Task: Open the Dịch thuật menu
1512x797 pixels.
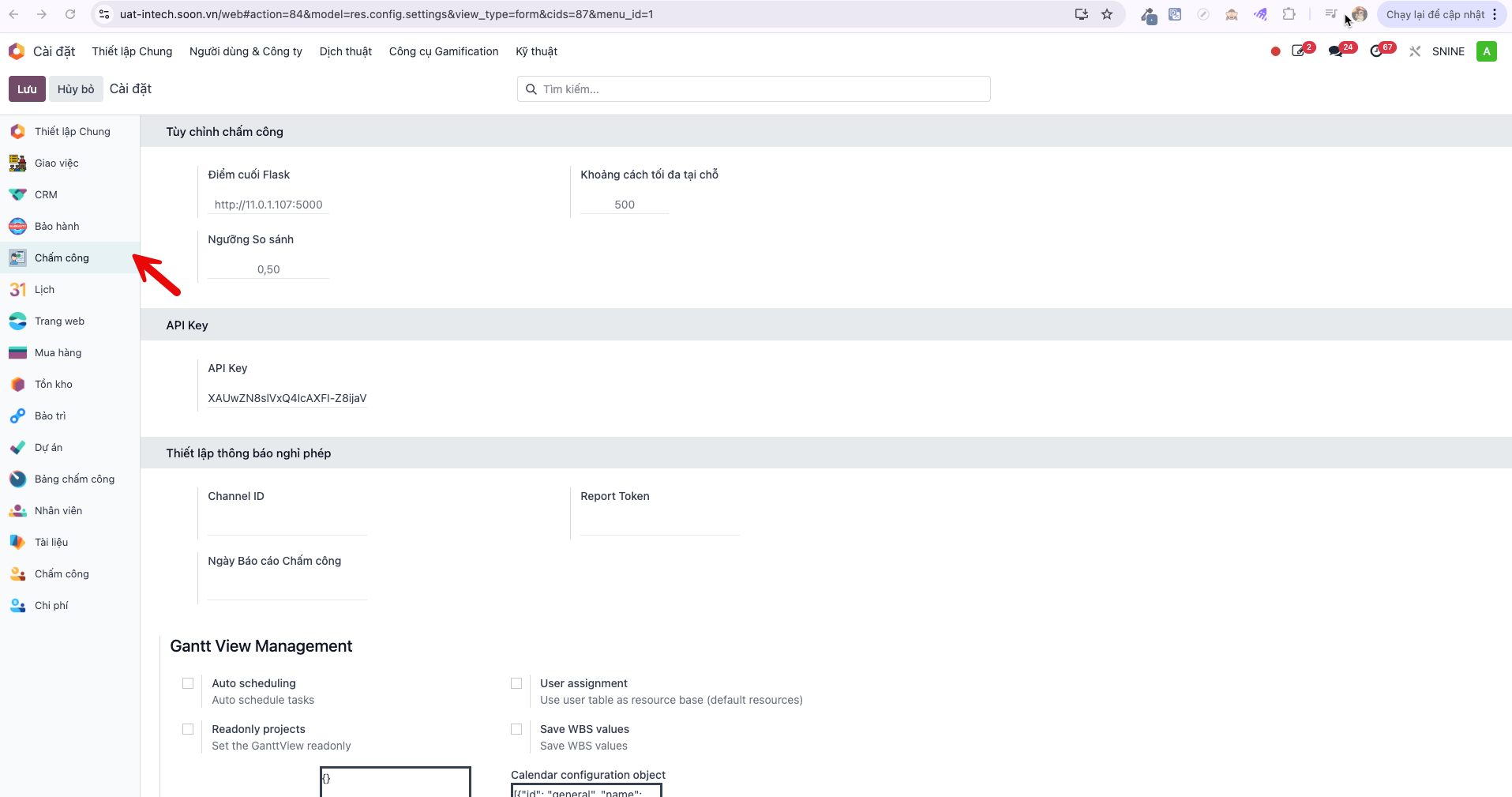Action: 346,51
